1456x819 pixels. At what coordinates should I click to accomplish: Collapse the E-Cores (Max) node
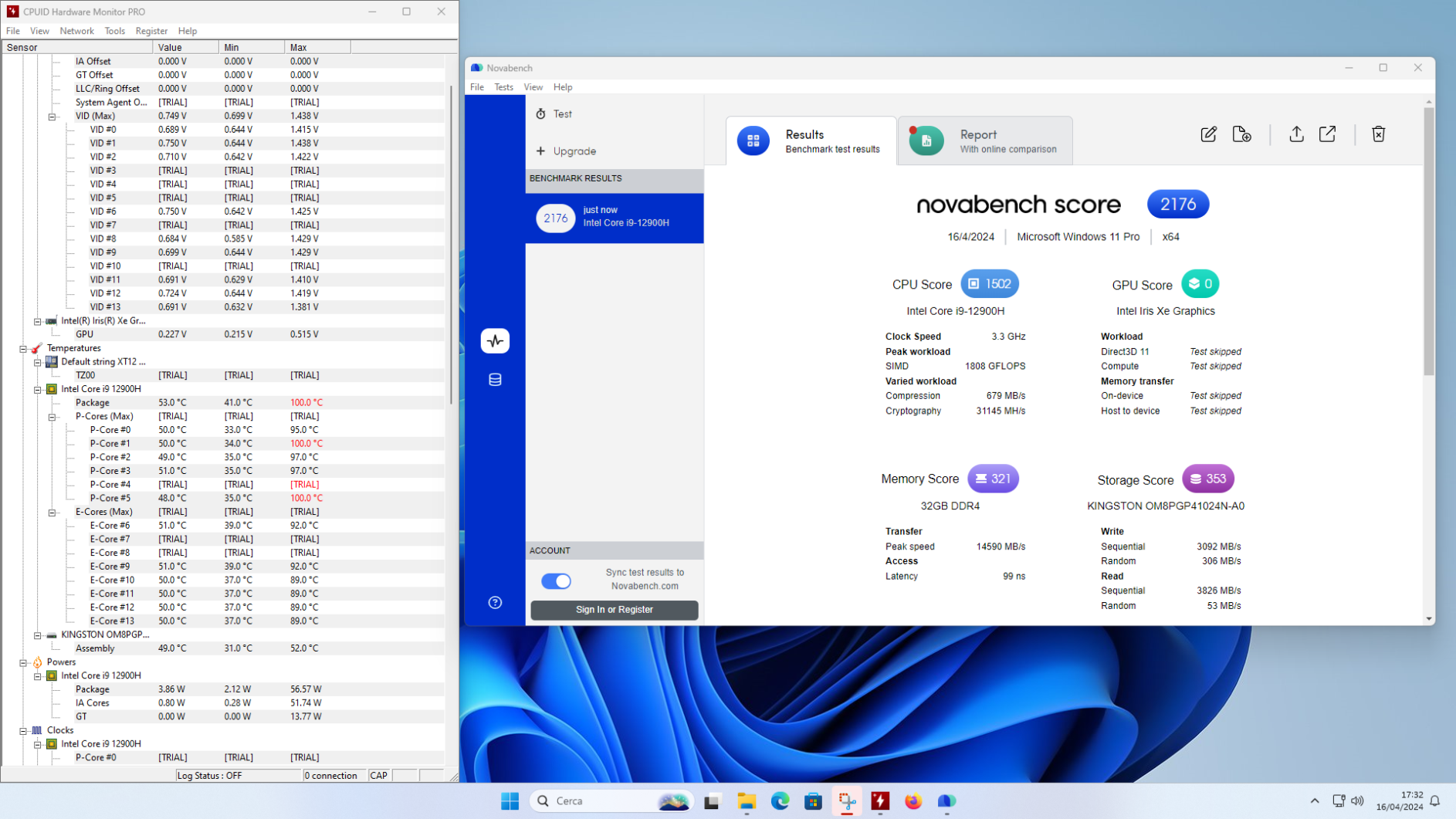coord(52,513)
